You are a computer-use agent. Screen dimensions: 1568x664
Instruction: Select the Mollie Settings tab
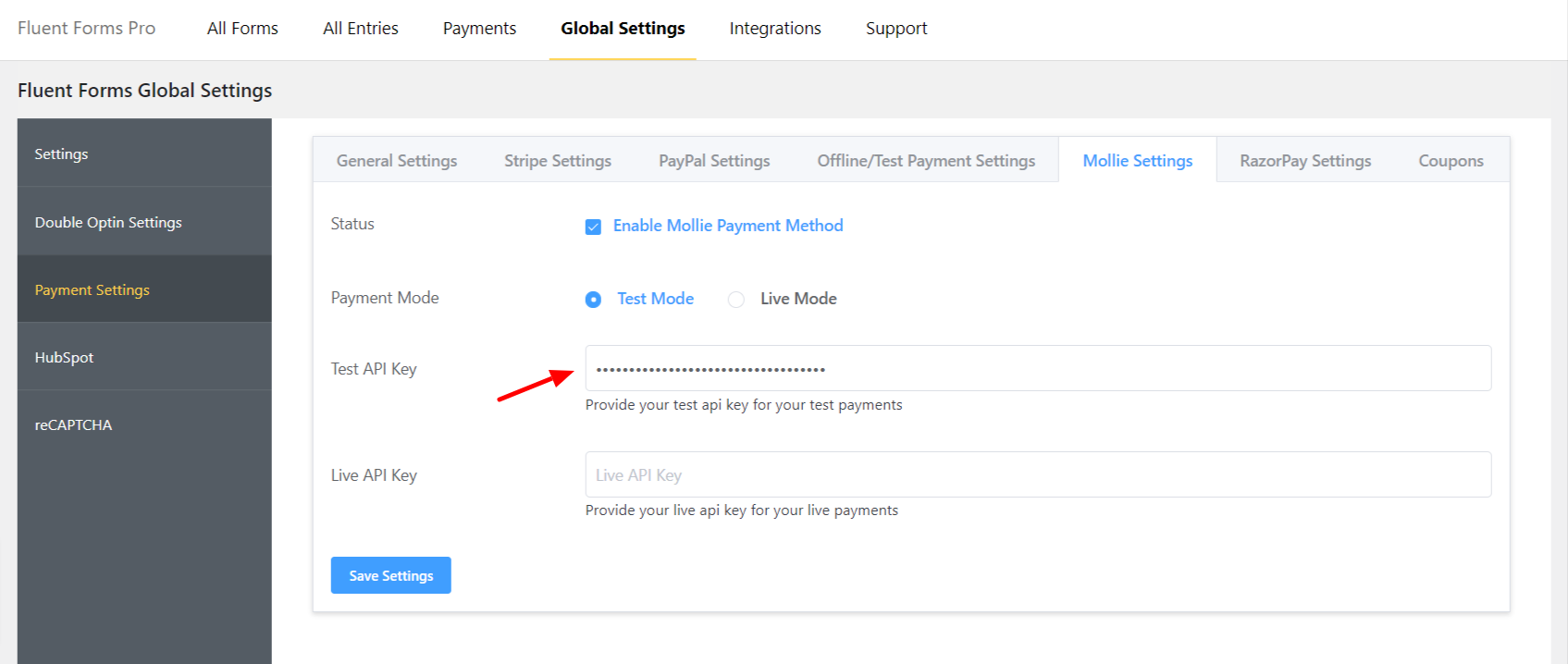point(1138,161)
